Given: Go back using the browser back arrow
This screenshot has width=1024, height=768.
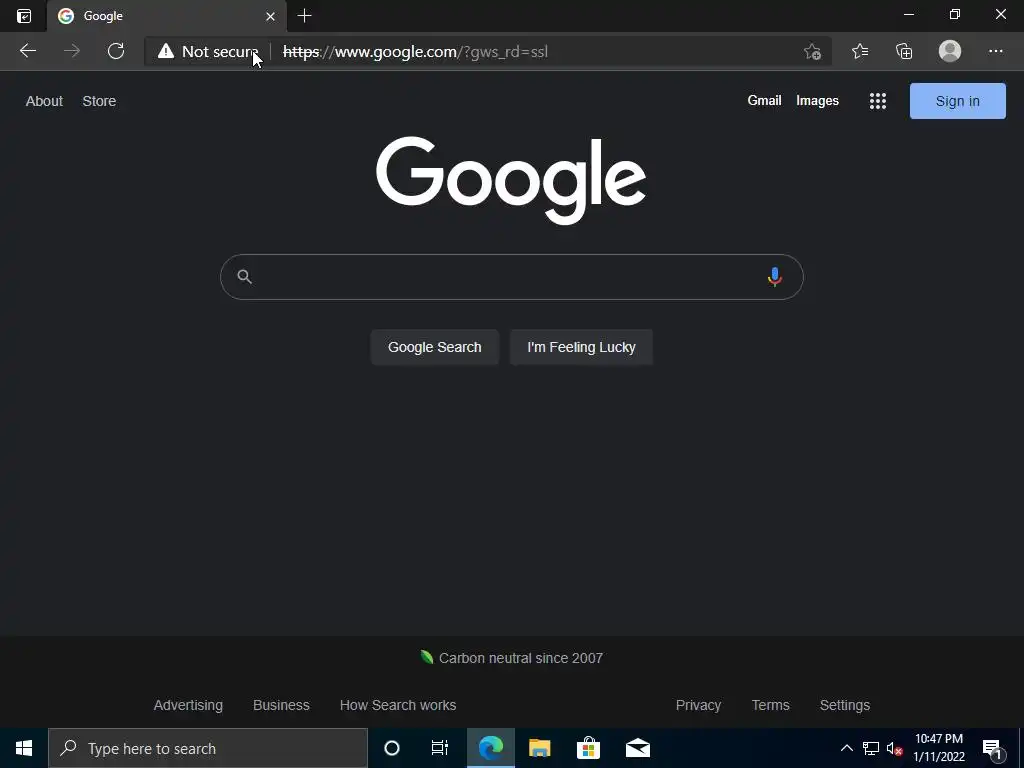Looking at the screenshot, I should [27, 51].
